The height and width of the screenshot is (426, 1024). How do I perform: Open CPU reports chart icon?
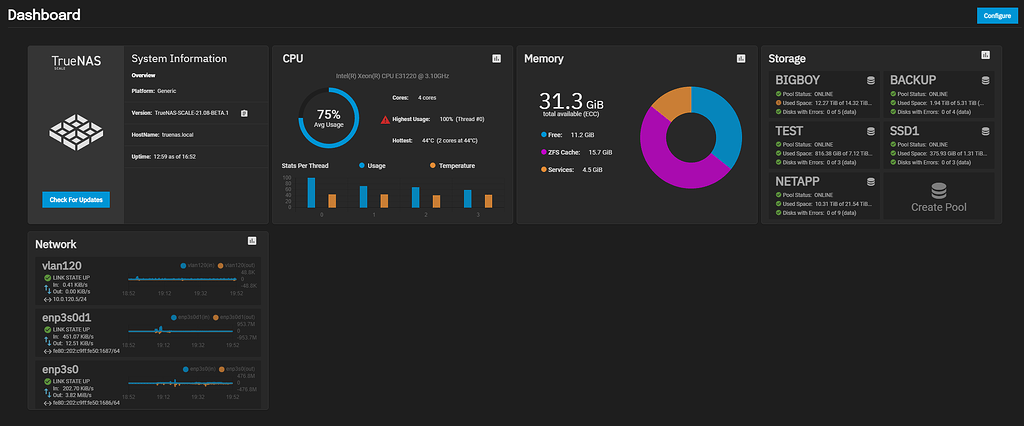click(x=496, y=59)
